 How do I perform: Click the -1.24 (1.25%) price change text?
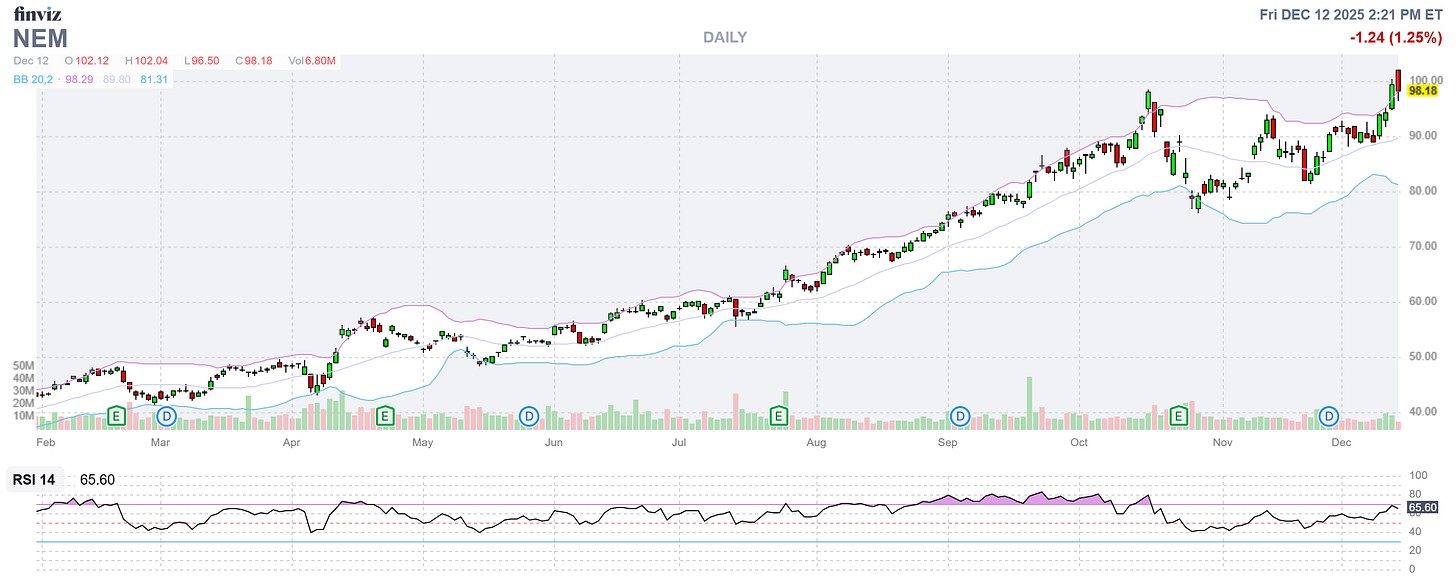[x=1395, y=38]
